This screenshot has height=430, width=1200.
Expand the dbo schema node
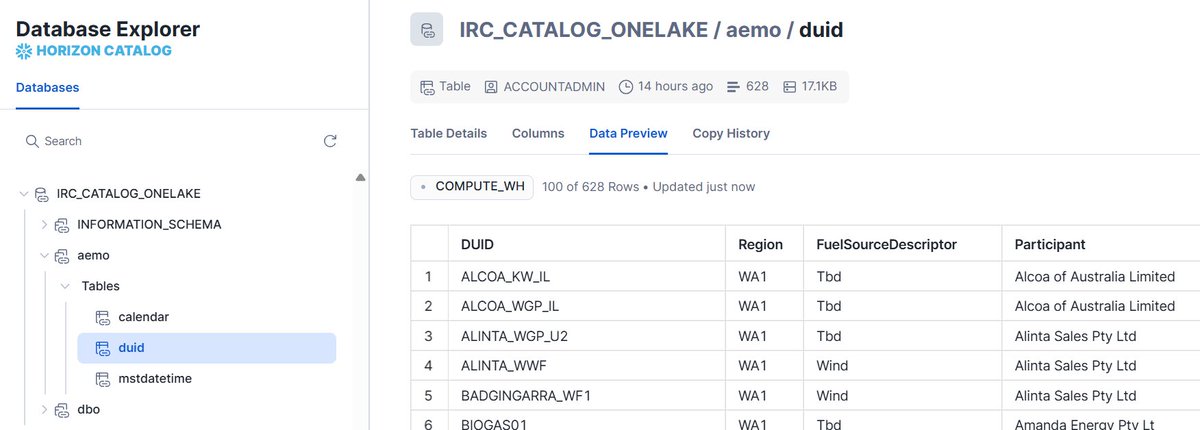click(44, 409)
